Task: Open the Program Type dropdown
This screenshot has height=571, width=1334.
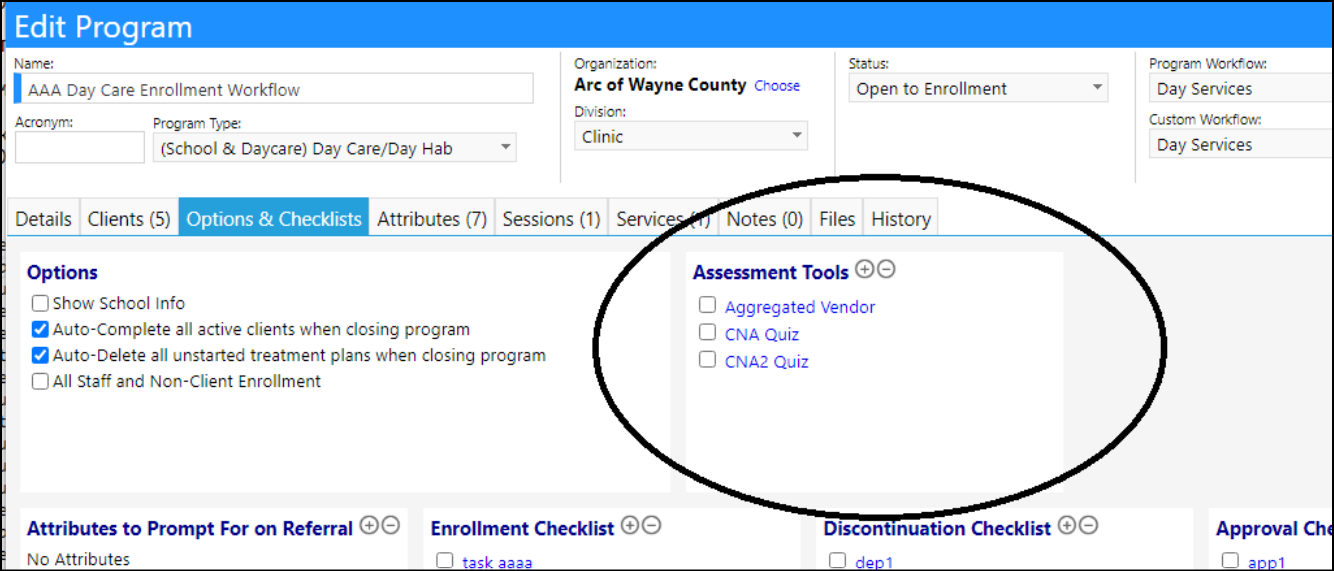Action: tap(335, 148)
